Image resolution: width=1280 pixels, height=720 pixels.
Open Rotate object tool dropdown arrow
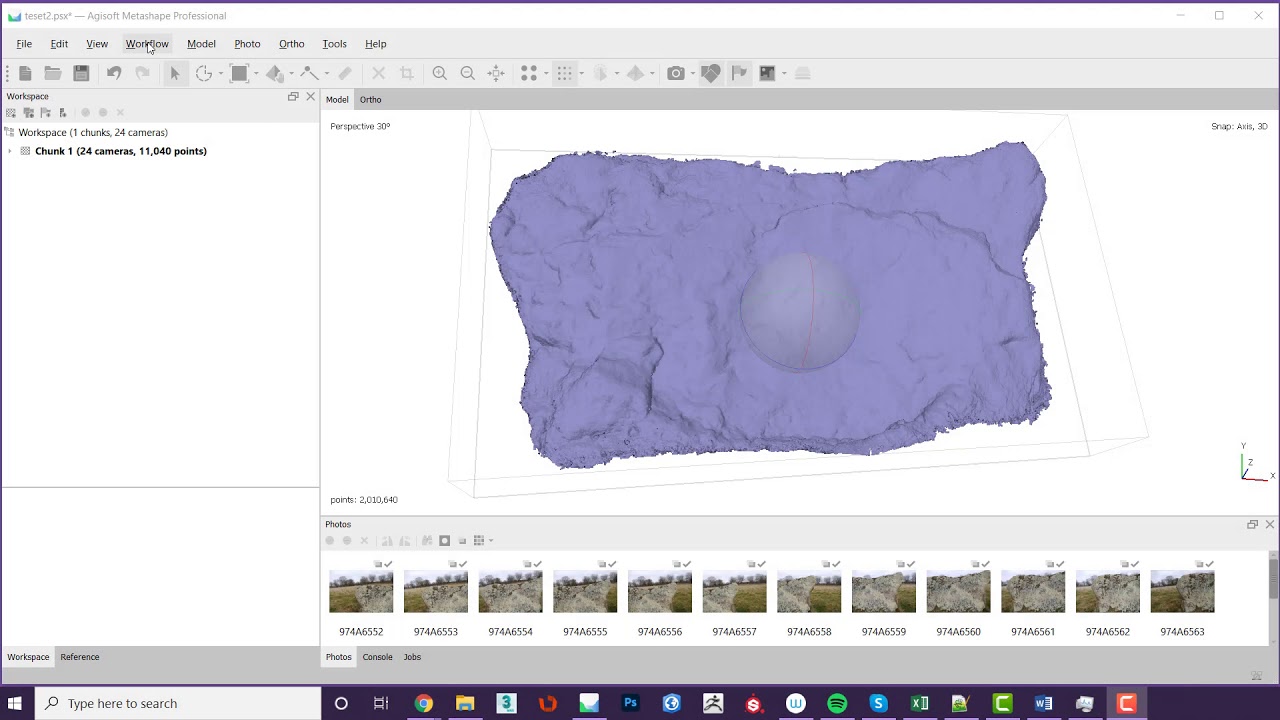(x=221, y=73)
